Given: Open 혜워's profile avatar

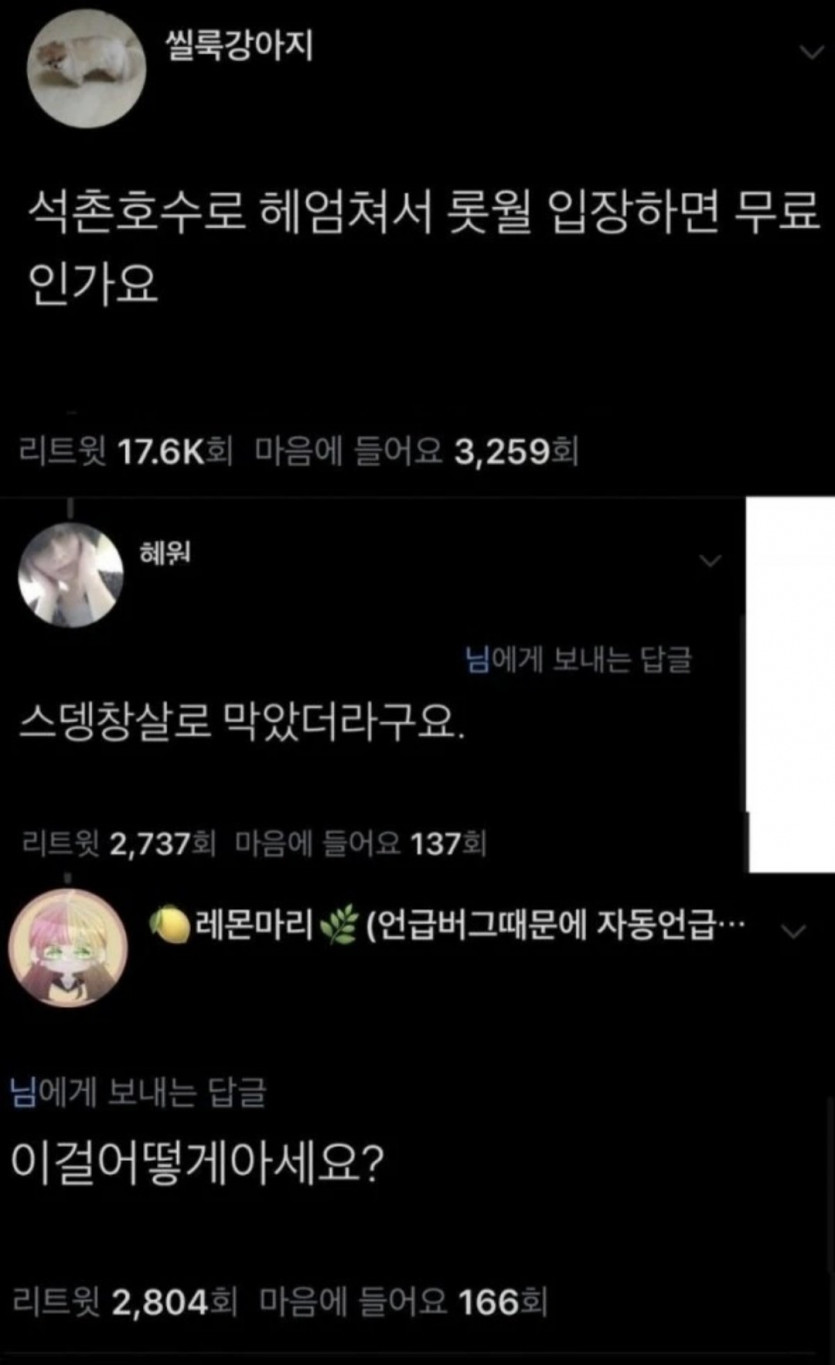Looking at the screenshot, I should click(x=71, y=574).
